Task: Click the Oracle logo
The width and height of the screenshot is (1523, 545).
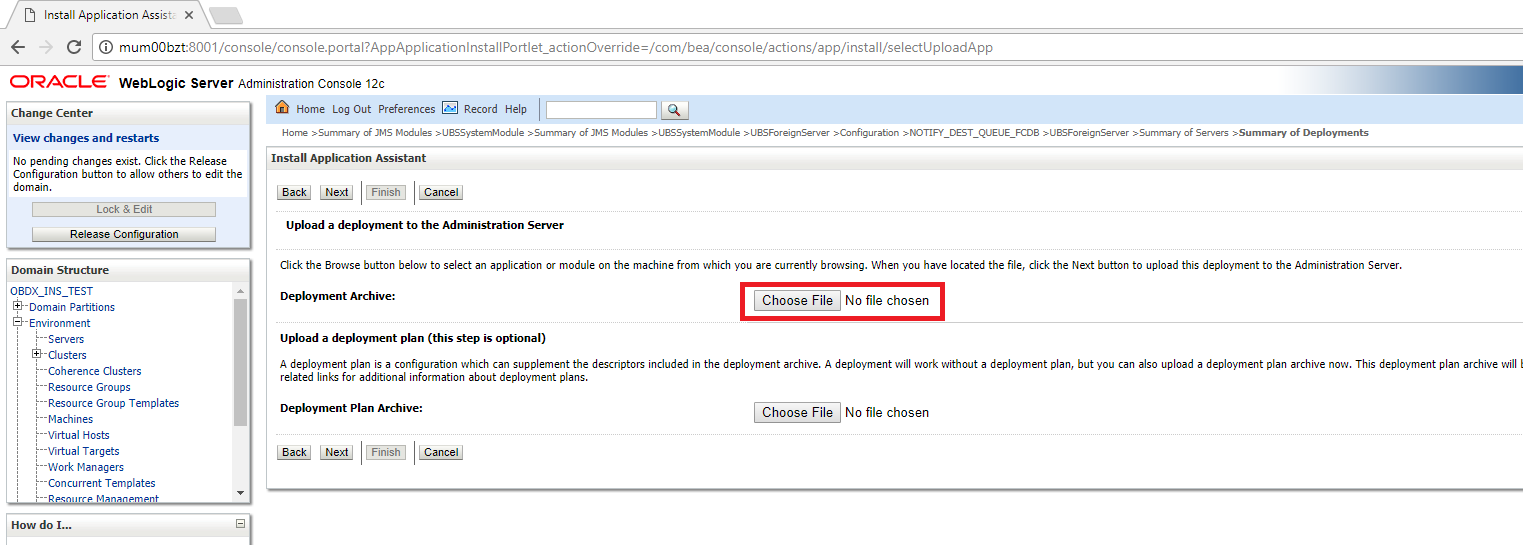Action: point(59,81)
